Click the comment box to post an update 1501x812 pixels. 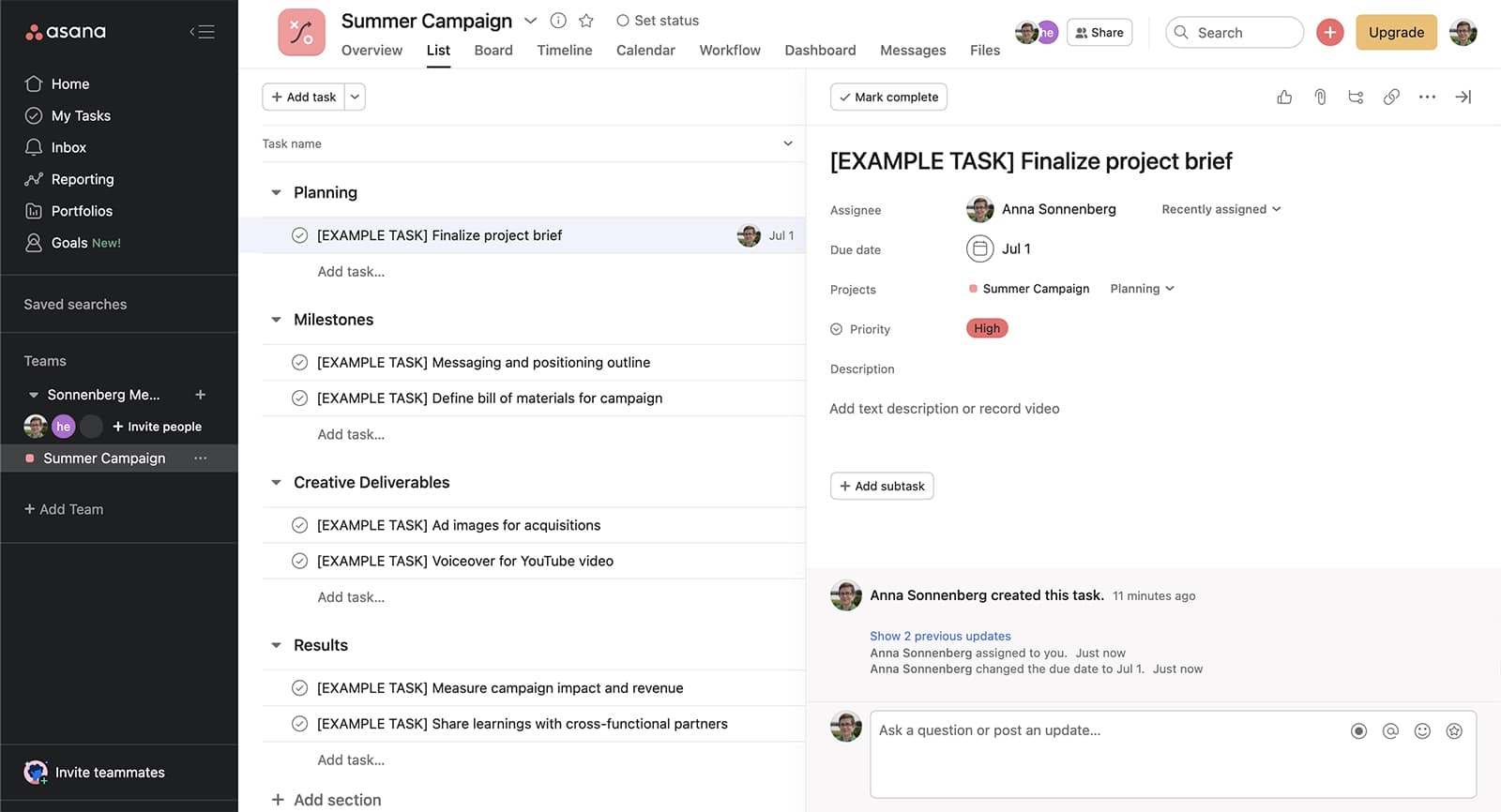pos(1173,755)
